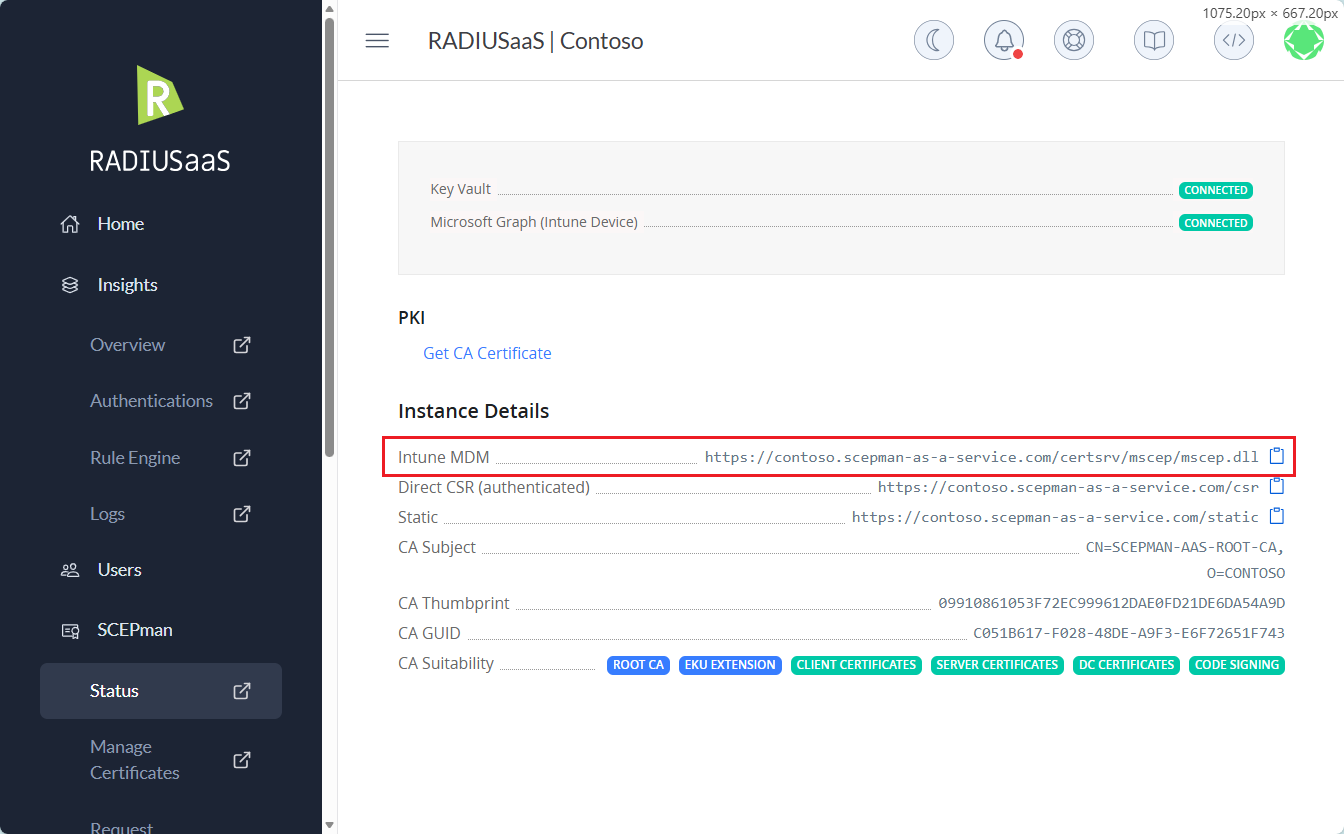Open the green user avatar menu
The width and height of the screenshot is (1344, 834).
coord(1303,41)
